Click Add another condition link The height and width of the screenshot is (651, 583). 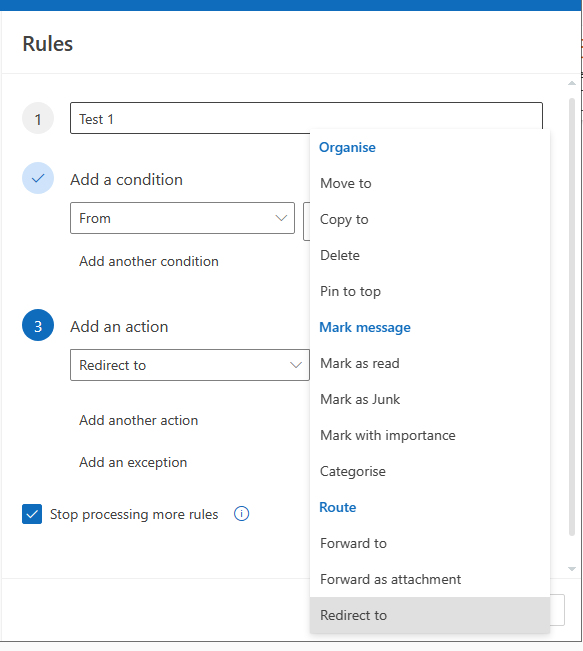point(149,261)
